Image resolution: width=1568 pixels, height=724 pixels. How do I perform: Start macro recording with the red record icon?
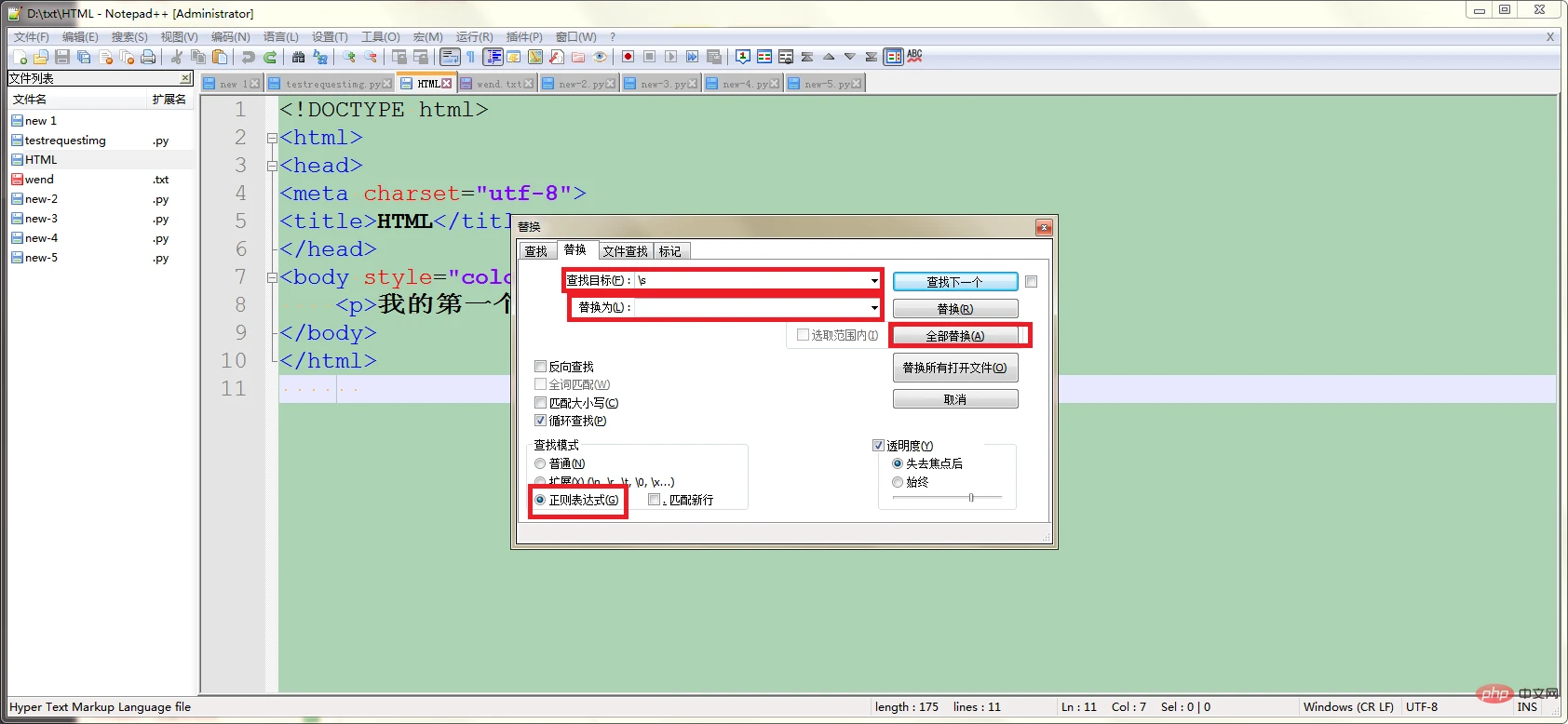[628, 57]
